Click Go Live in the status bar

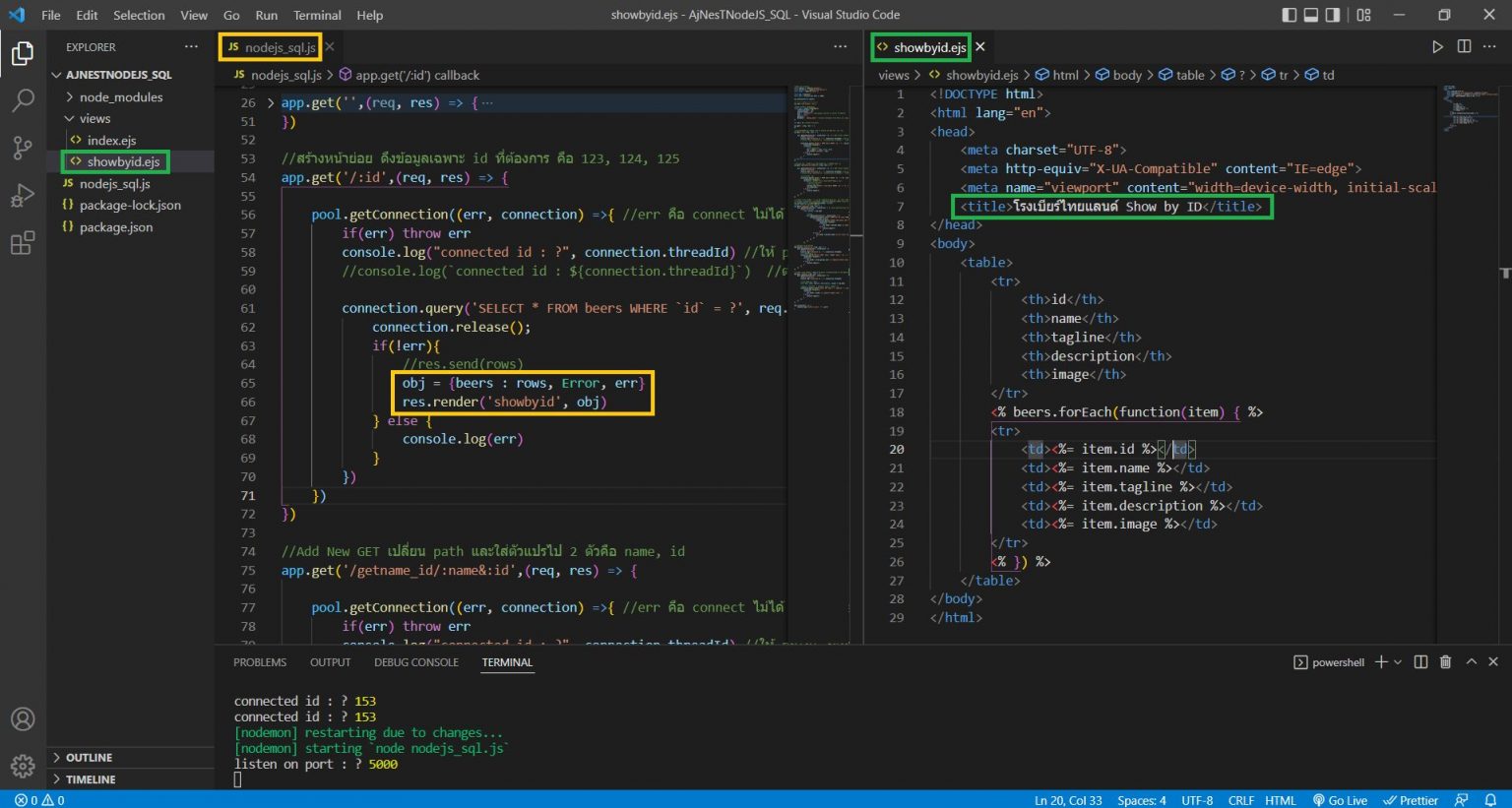tap(1340, 800)
